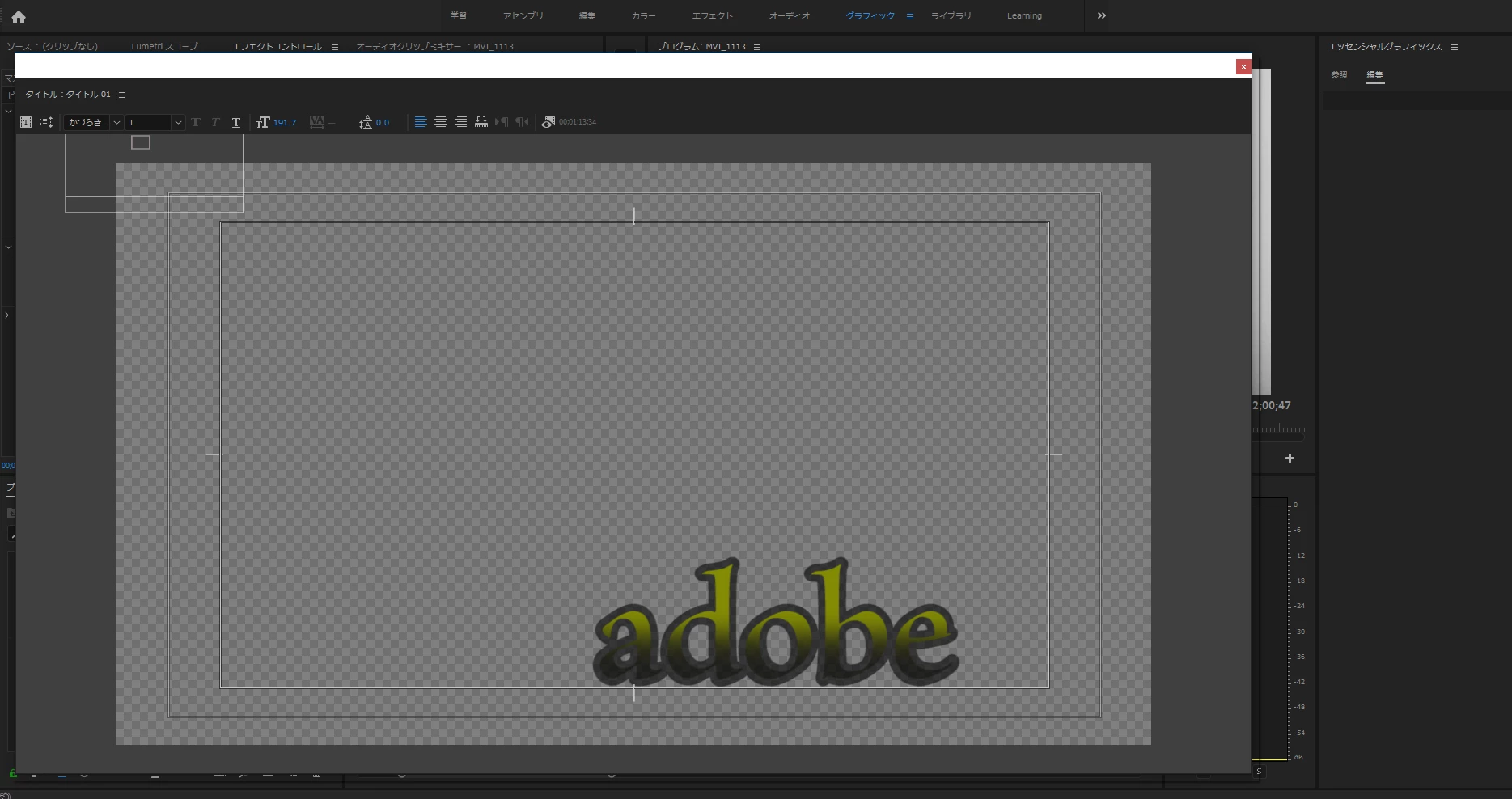The width and height of the screenshot is (1512, 799).
Task: Open the Title panel menu
Action: [x=122, y=95]
